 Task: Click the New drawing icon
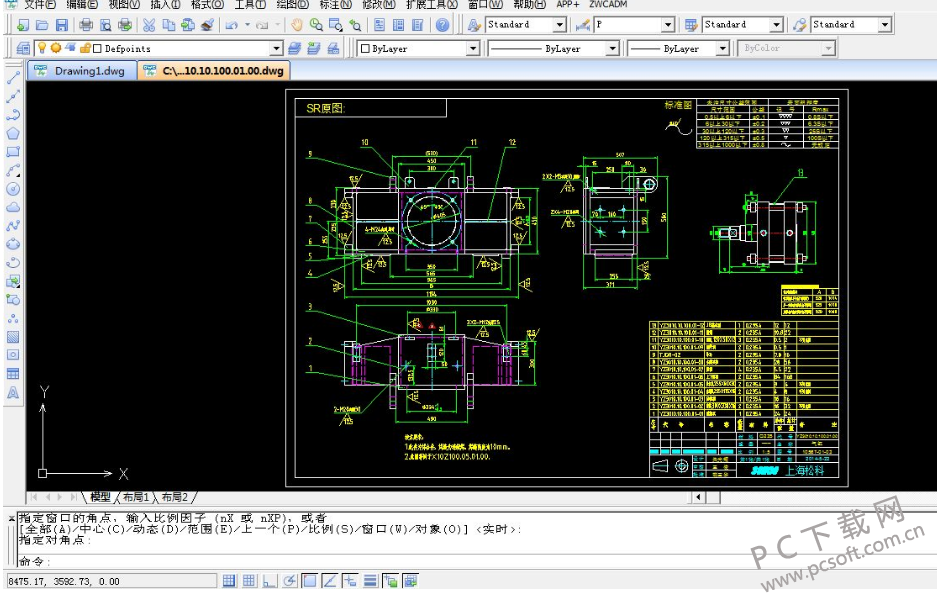[23, 25]
